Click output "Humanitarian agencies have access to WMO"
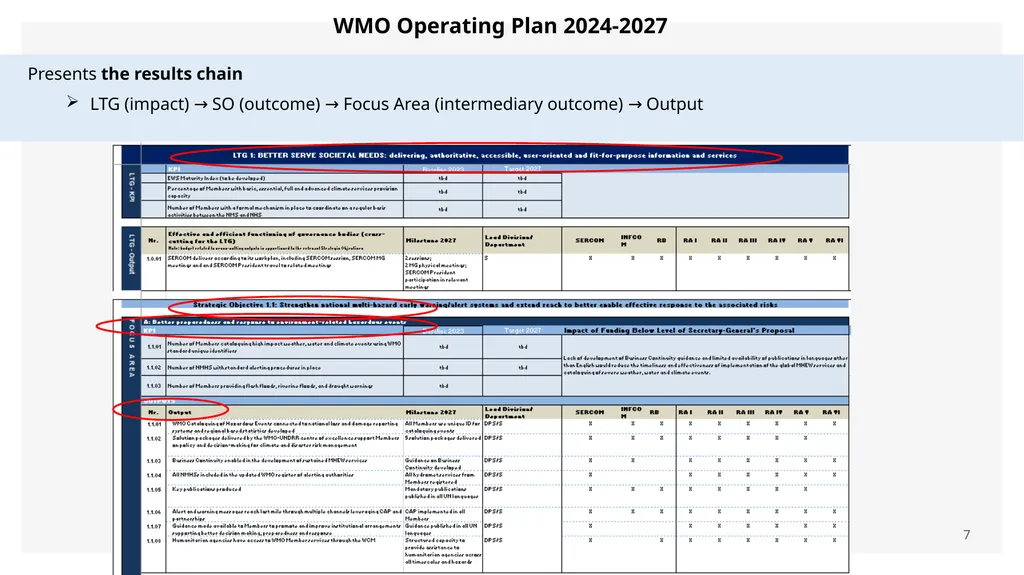 pyautogui.click(x=274, y=540)
